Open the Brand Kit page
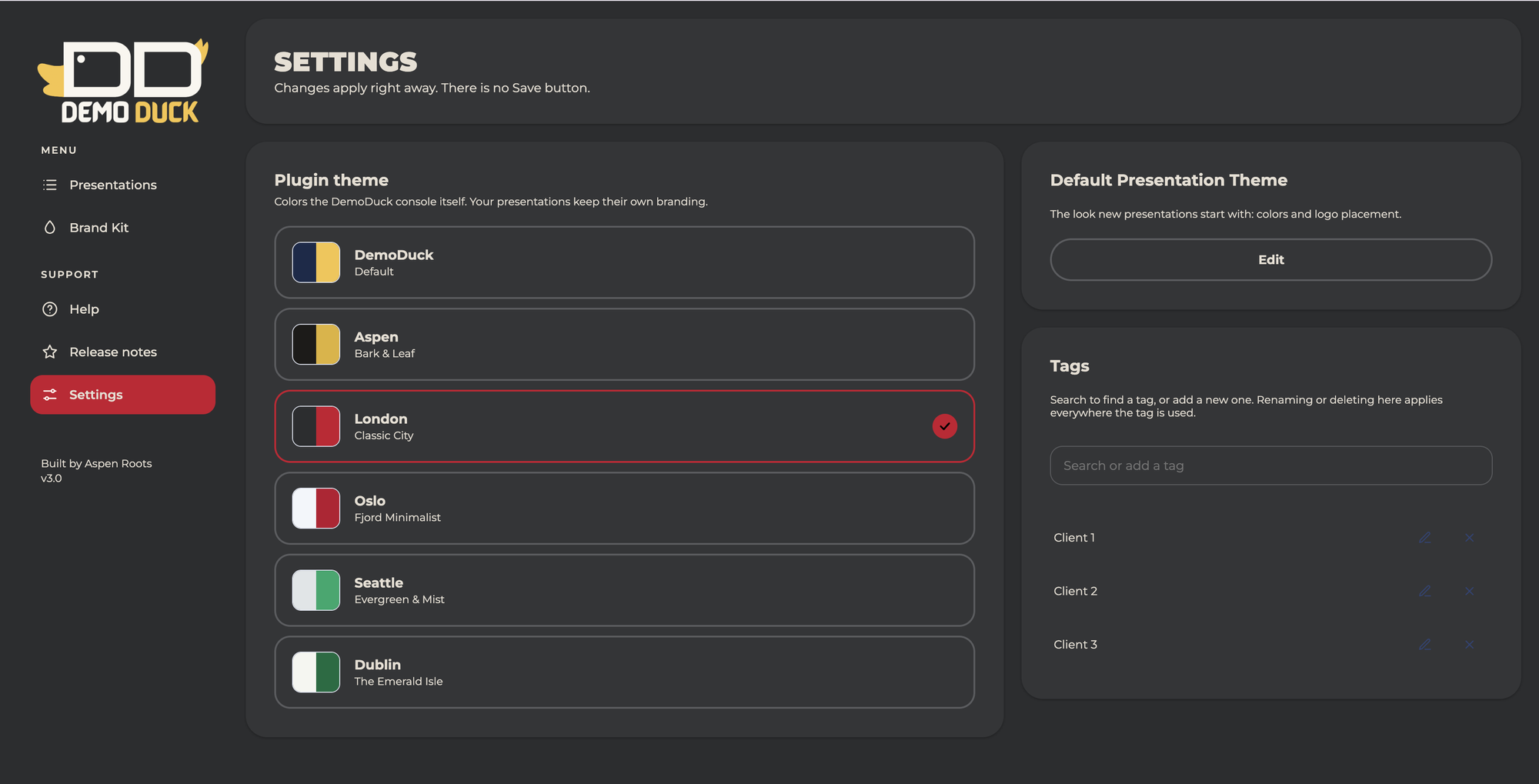The image size is (1539, 784). 123,228
